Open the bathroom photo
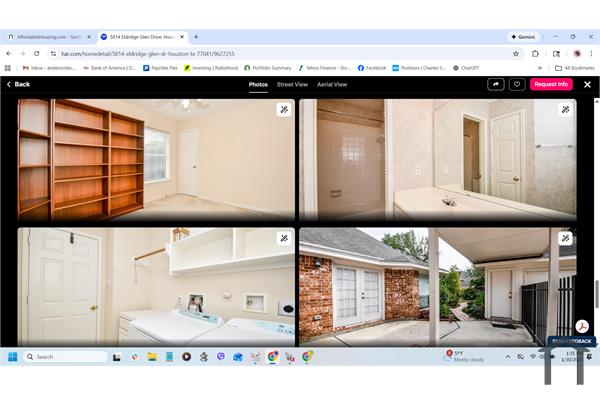 [438, 160]
